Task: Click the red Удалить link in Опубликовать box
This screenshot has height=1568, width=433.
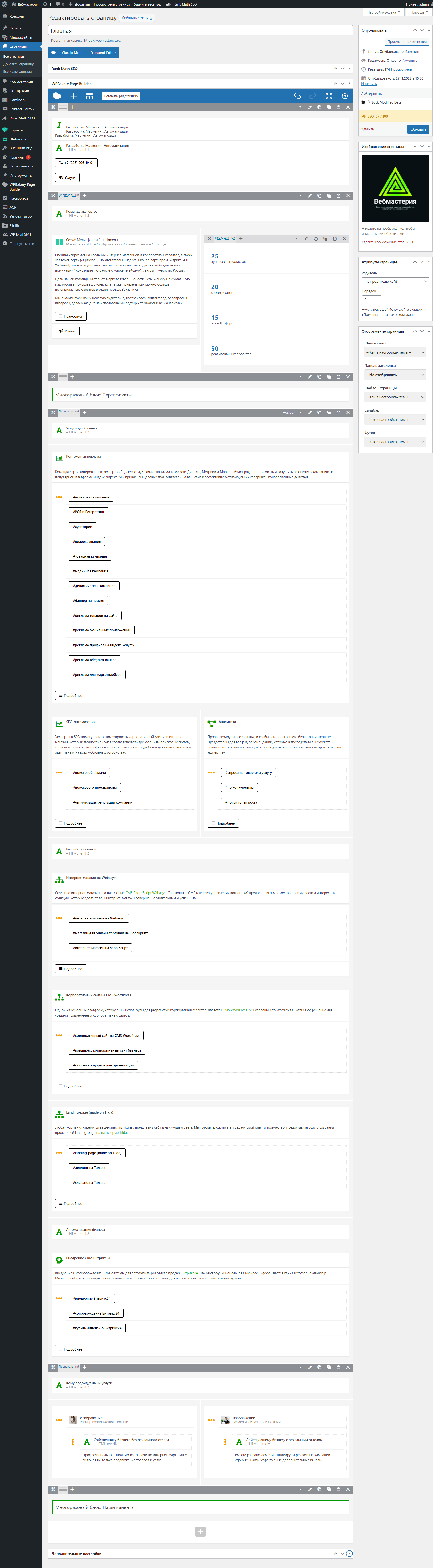Action: click(x=367, y=129)
